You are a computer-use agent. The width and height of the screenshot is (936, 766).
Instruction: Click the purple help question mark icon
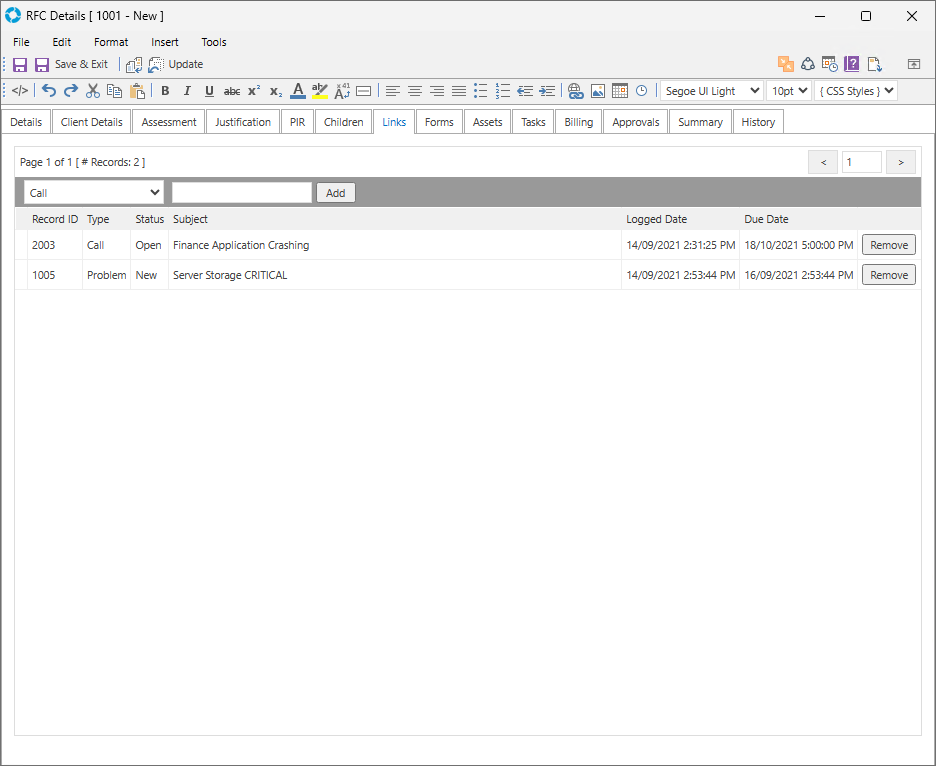coord(852,64)
